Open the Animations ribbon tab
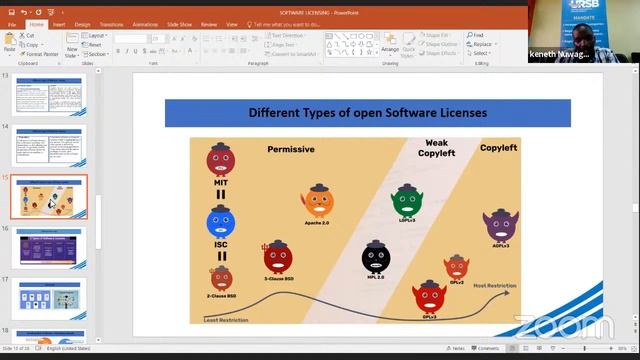The width and height of the screenshot is (640, 360). 145,24
